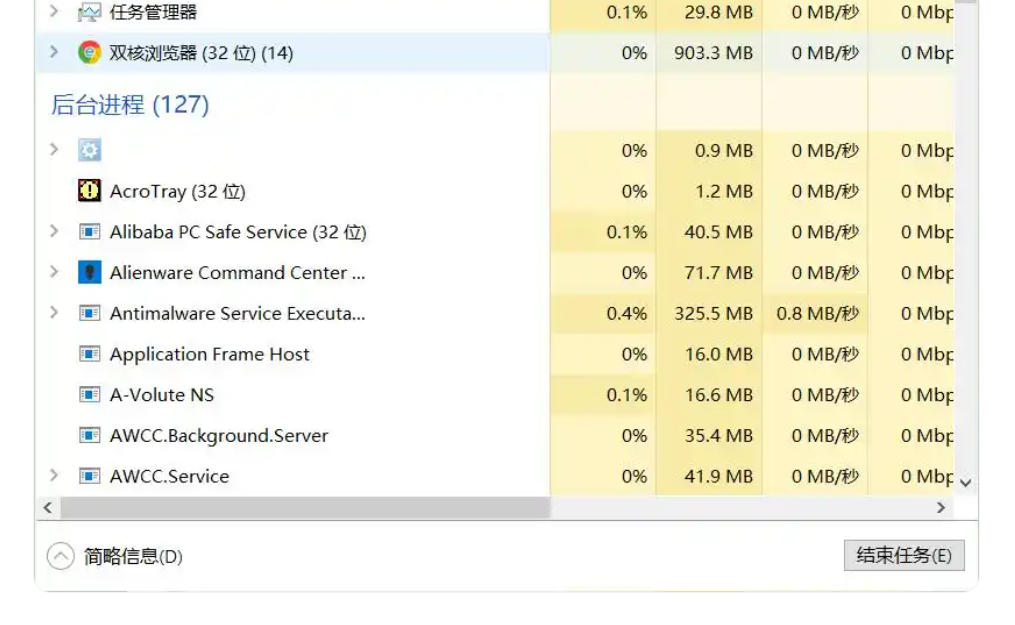Click the 0.8 MB/秒 disk value
The image size is (1015, 625).
[x=818, y=314]
